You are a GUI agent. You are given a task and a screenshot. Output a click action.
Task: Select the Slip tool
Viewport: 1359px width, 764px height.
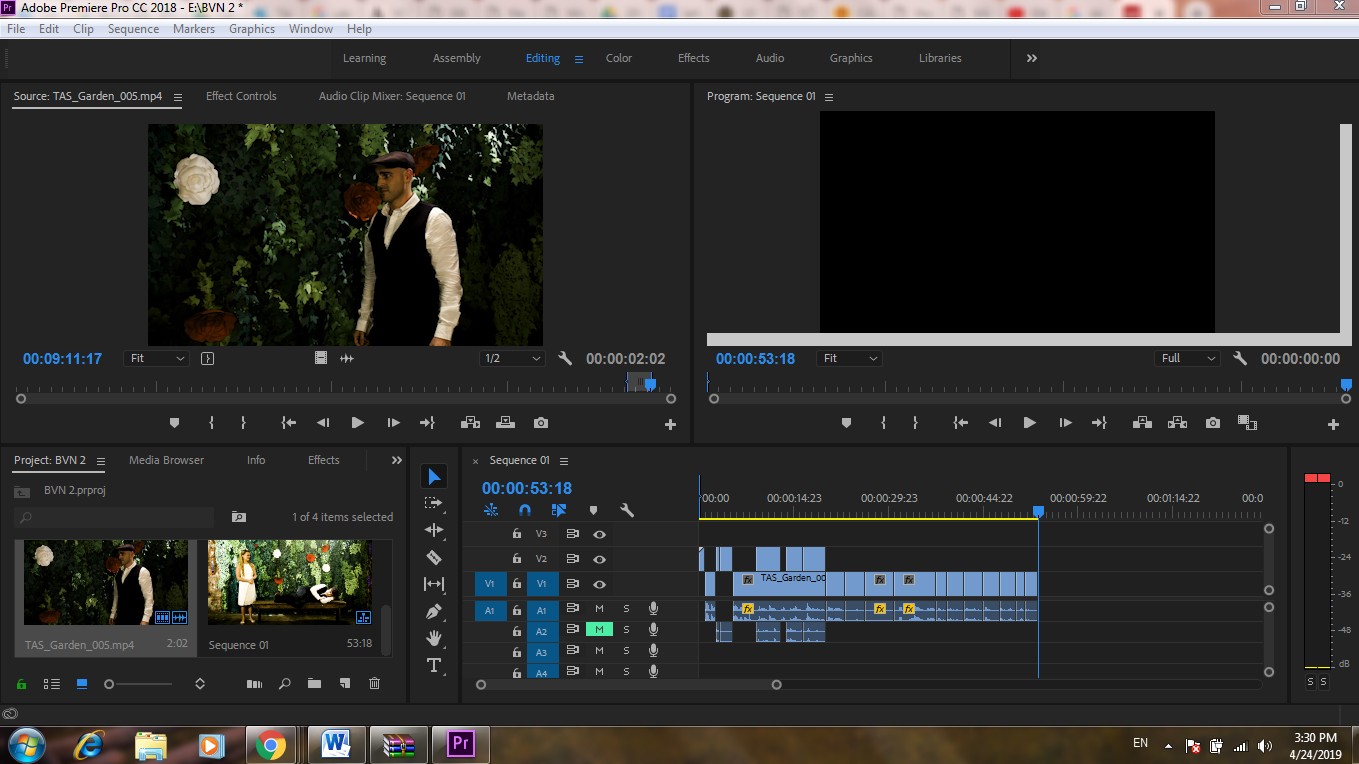point(434,584)
